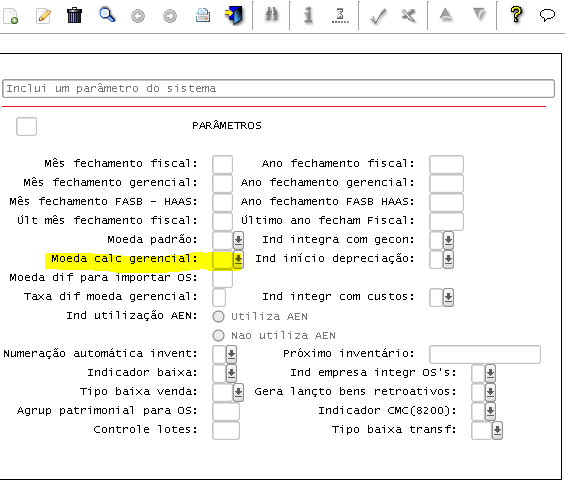The image size is (565, 481).
Task: Select the 'Utiliza AEN' radio button
Action: click(x=218, y=316)
